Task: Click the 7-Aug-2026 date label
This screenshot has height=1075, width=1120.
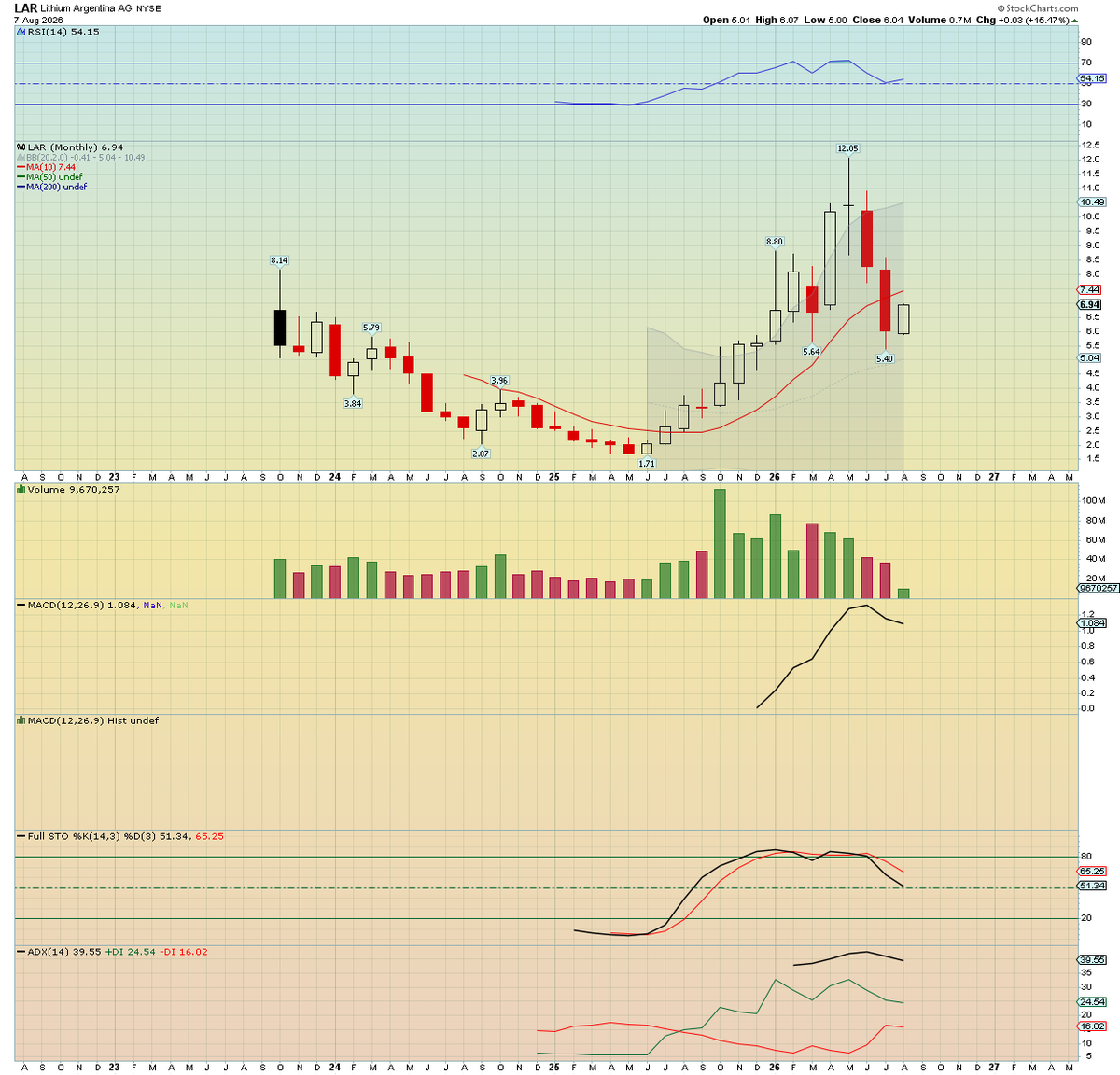Action: click(x=37, y=20)
